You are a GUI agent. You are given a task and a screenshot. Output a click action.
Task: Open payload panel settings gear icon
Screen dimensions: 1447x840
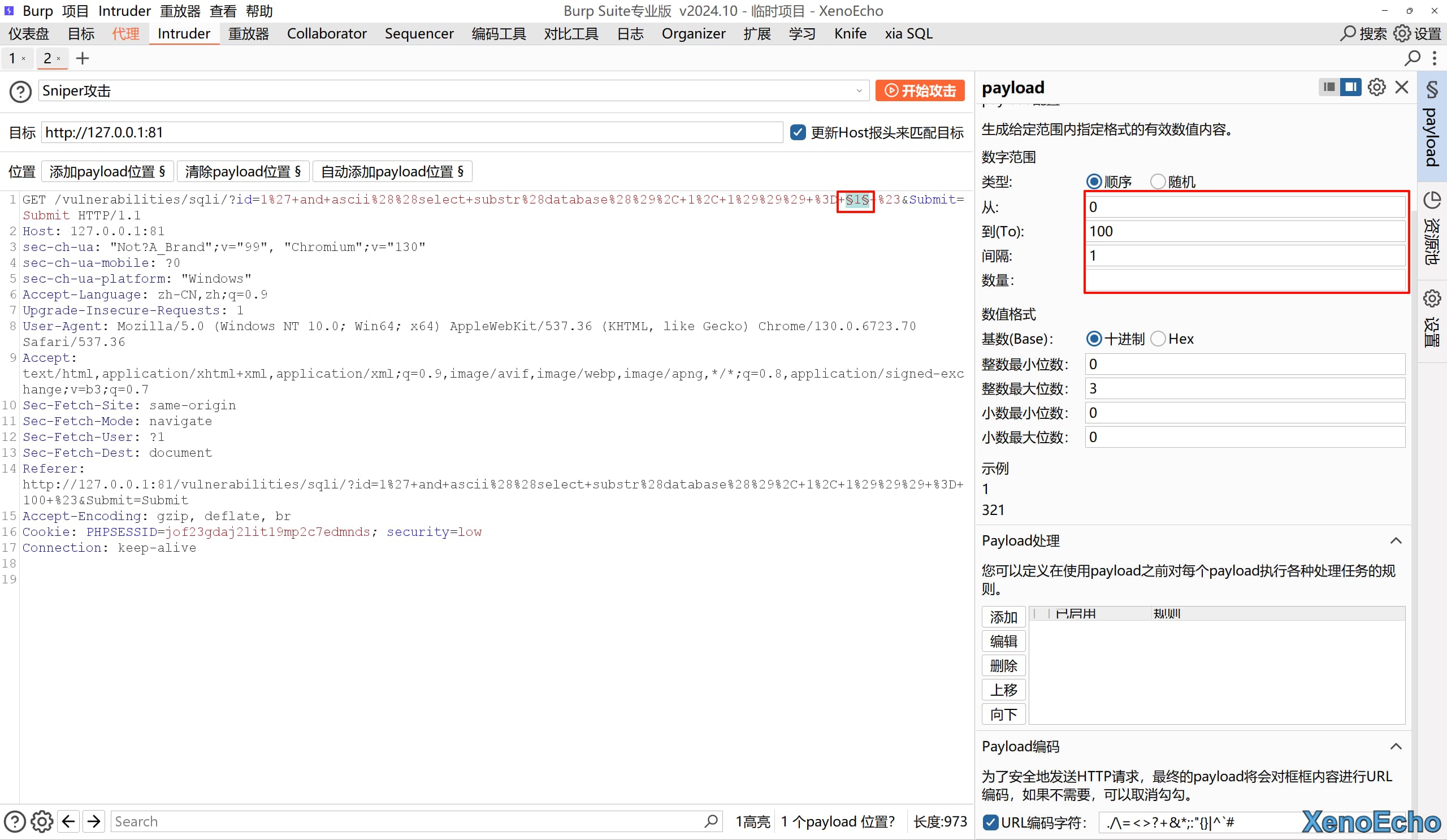(x=1376, y=87)
